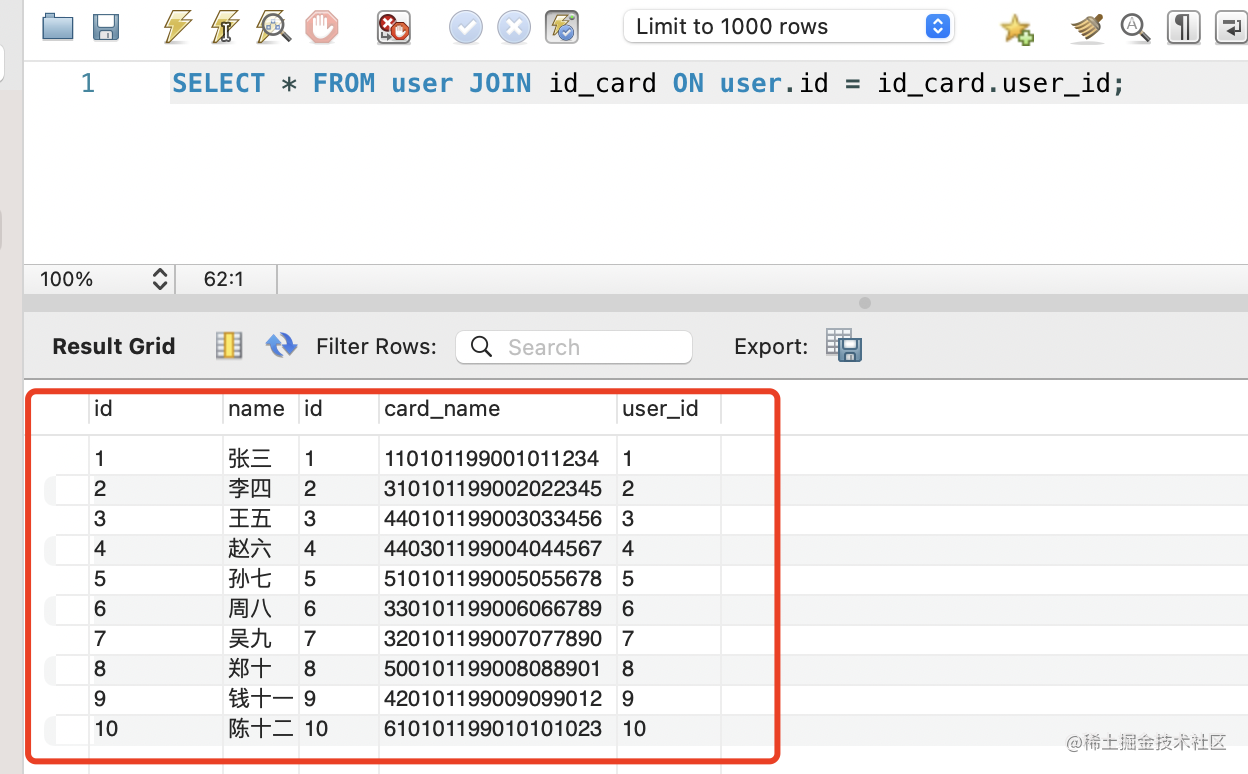
Task: Select the cell containing 周八
Action: point(260,609)
